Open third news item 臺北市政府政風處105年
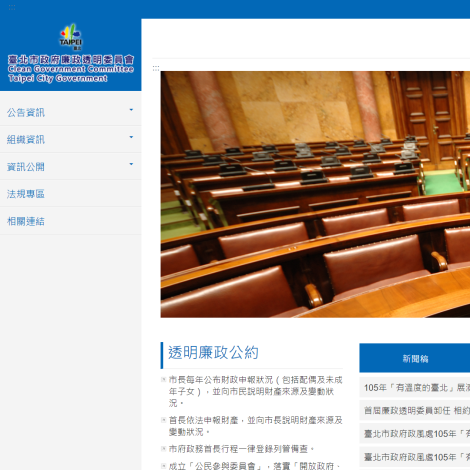Image resolution: width=470 pixels, height=470 pixels. 417,434
